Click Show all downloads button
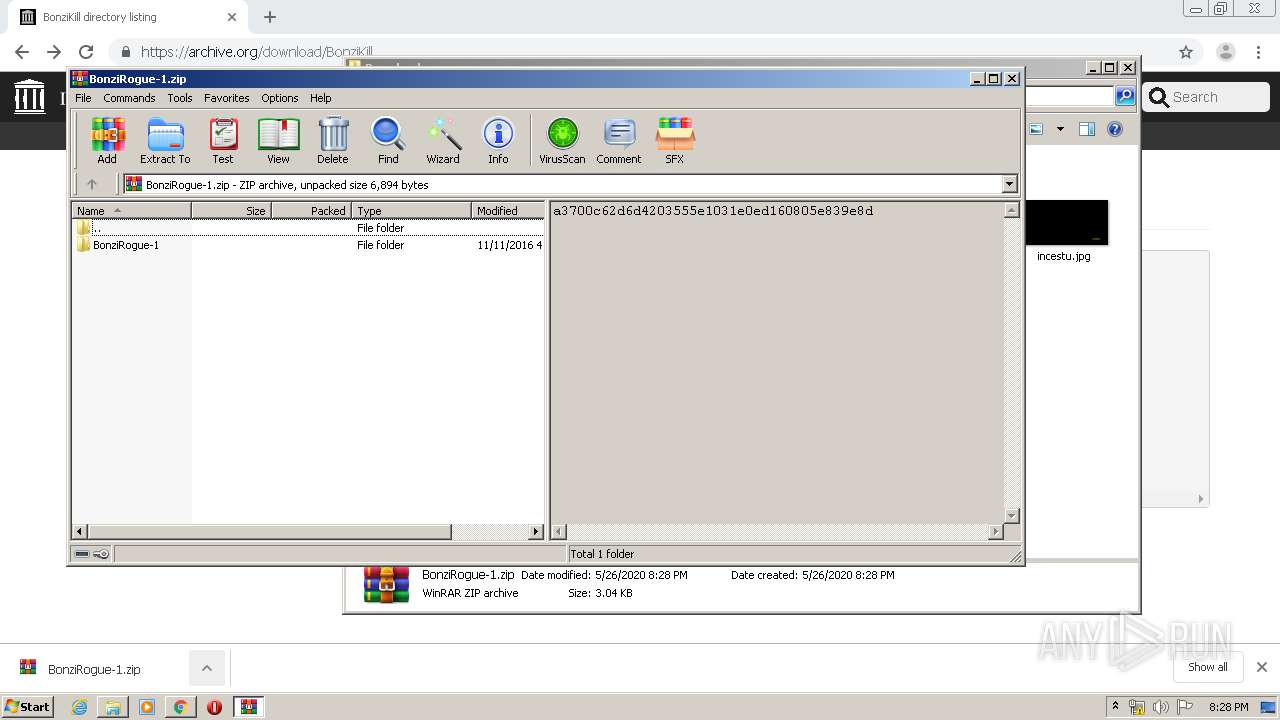This screenshot has height=720, width=1280. [x=1207, y=667]
